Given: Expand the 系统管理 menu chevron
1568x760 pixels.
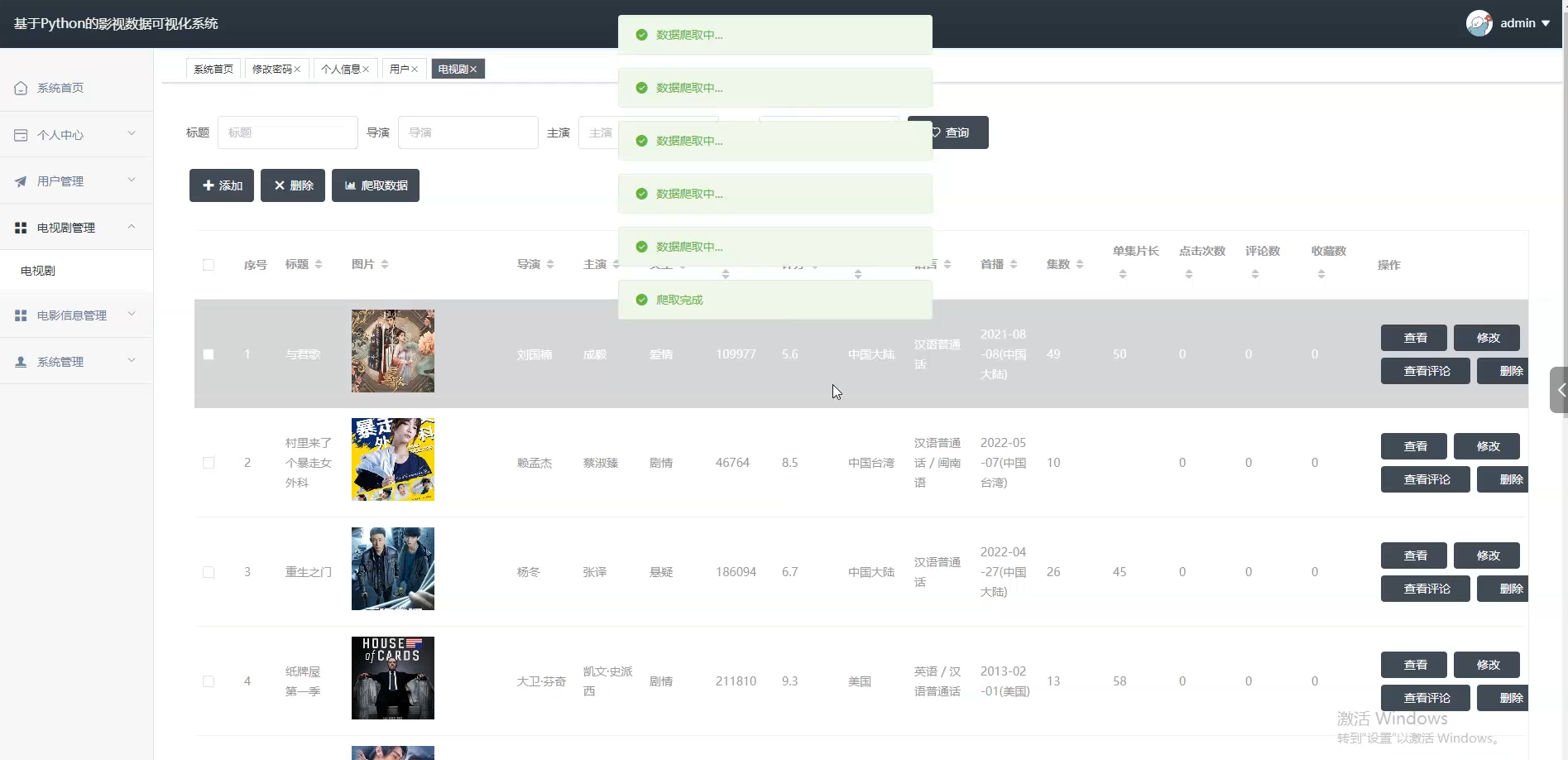Looking at the screenshot, I should click(x=132, y=360).
